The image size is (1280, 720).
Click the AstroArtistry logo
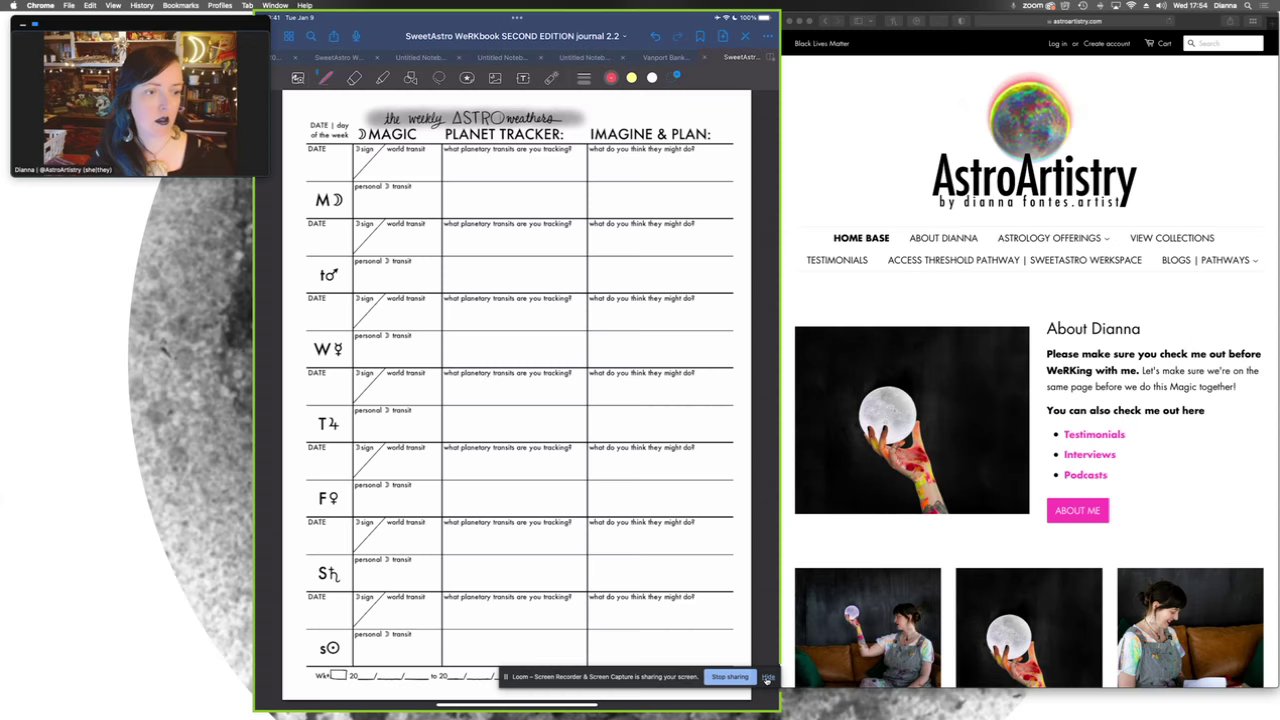click(1033, 142)
